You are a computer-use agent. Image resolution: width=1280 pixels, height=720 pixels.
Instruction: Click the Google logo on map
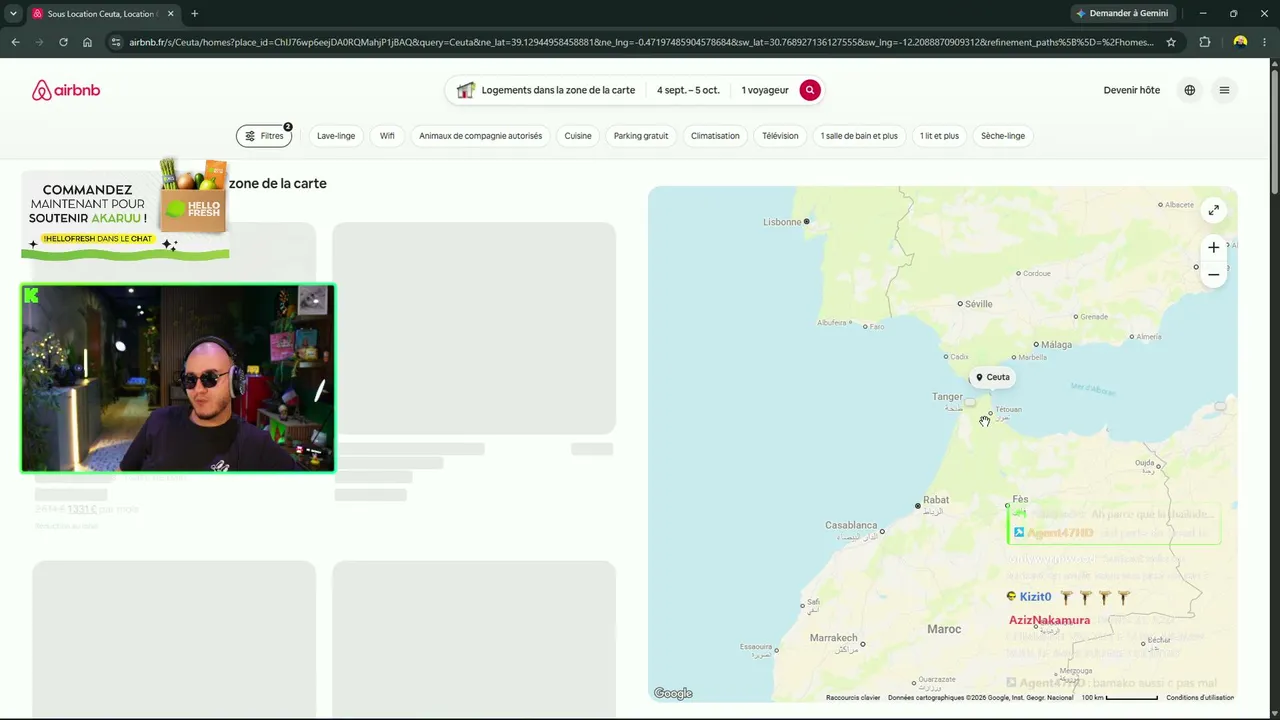[x=673, y=694]
